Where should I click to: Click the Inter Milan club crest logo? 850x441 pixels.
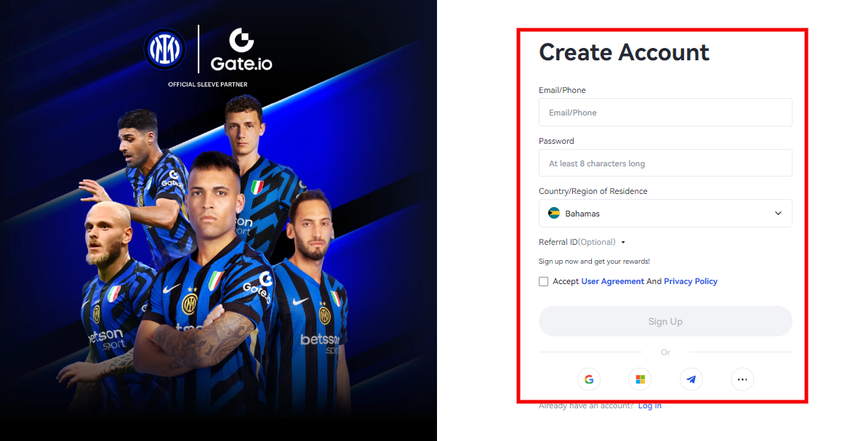tap(165, 49)
